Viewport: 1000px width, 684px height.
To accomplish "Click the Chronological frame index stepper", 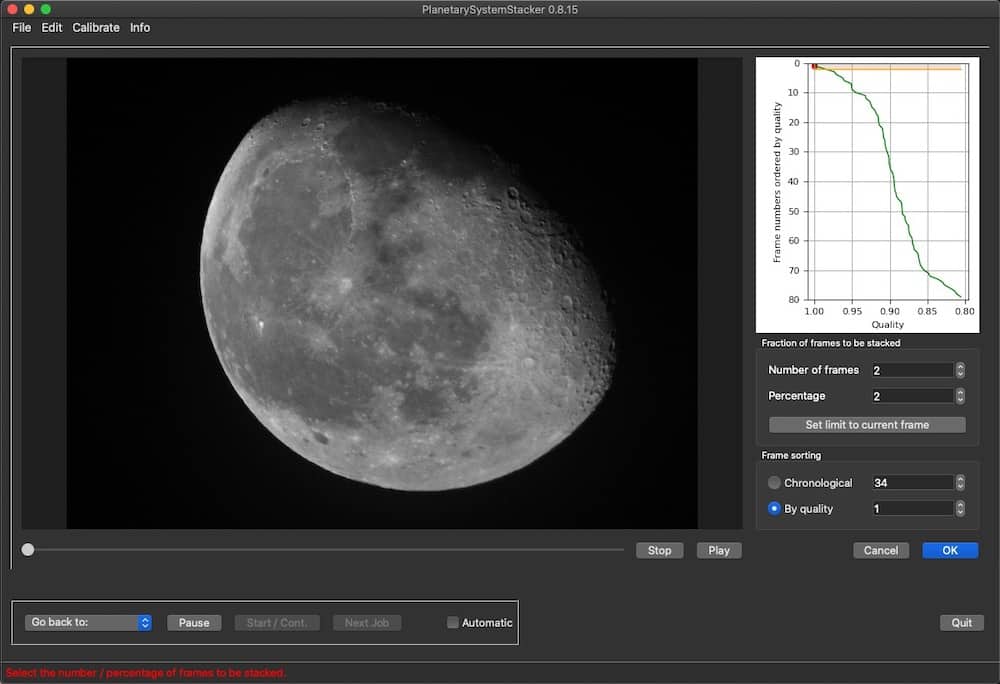I will 960,483.
